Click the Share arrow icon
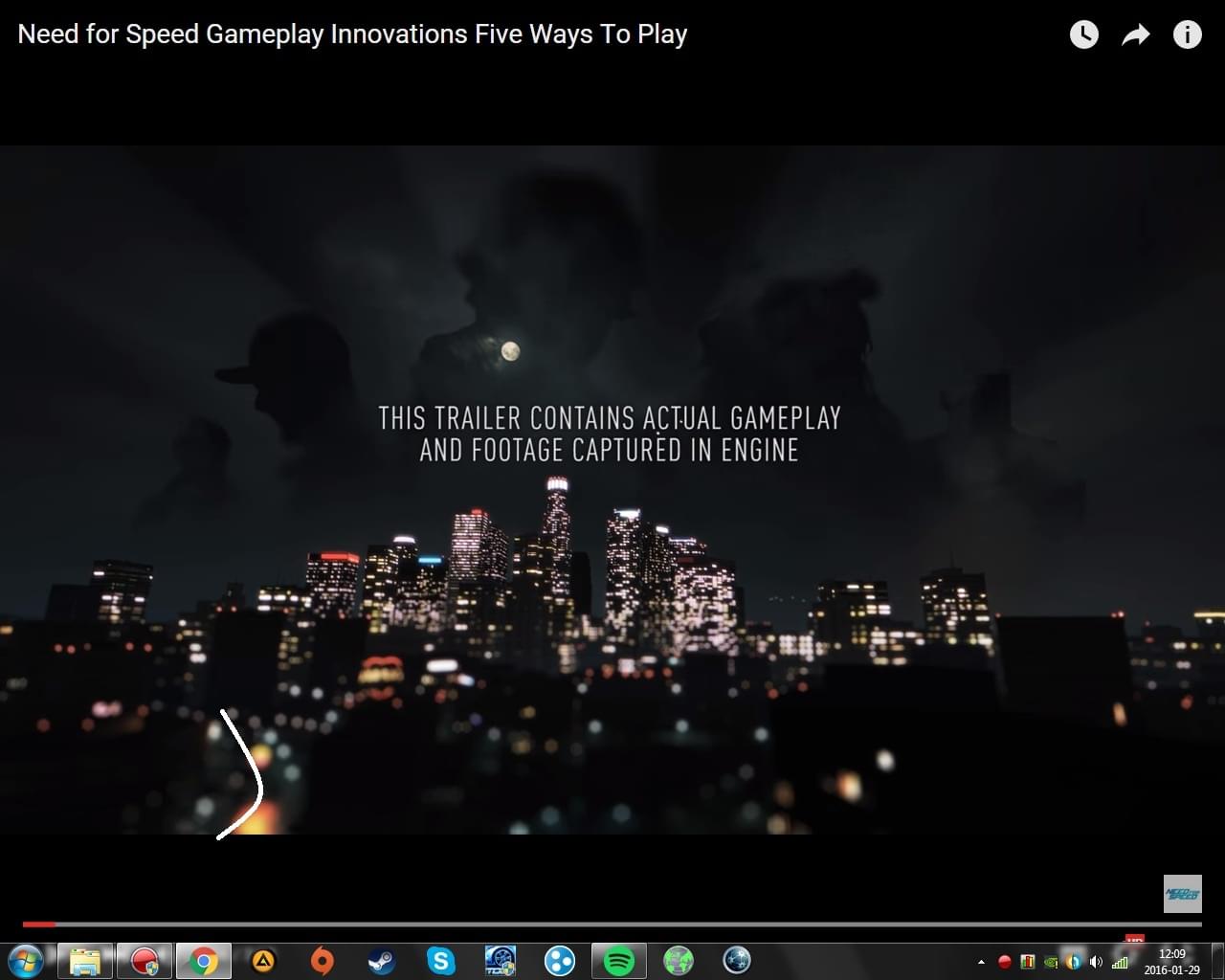This screenshot has width=1225, height=980. point(1135,36)
